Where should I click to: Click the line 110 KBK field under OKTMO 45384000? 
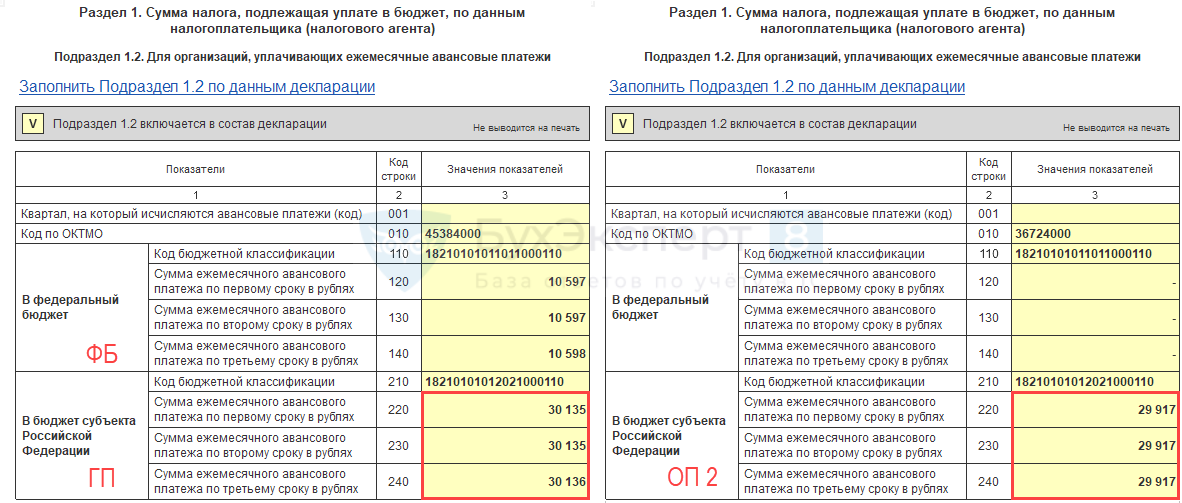pyautogui.click(x=505, y=254)
